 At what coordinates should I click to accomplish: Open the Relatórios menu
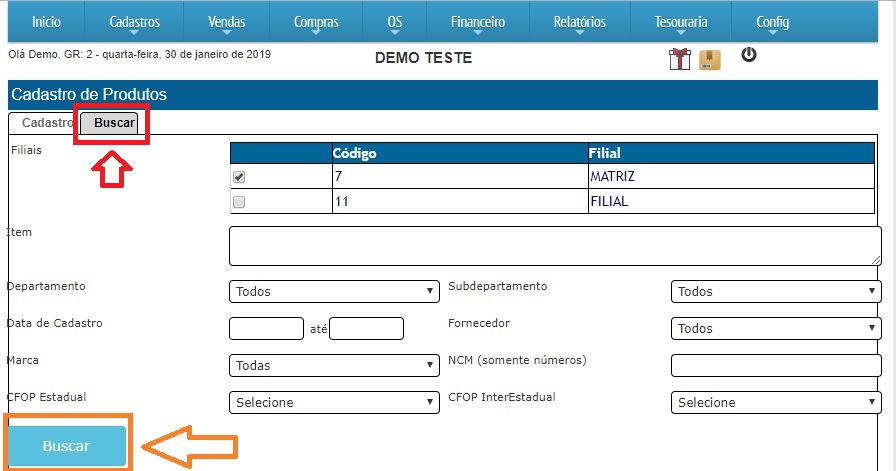579,22
